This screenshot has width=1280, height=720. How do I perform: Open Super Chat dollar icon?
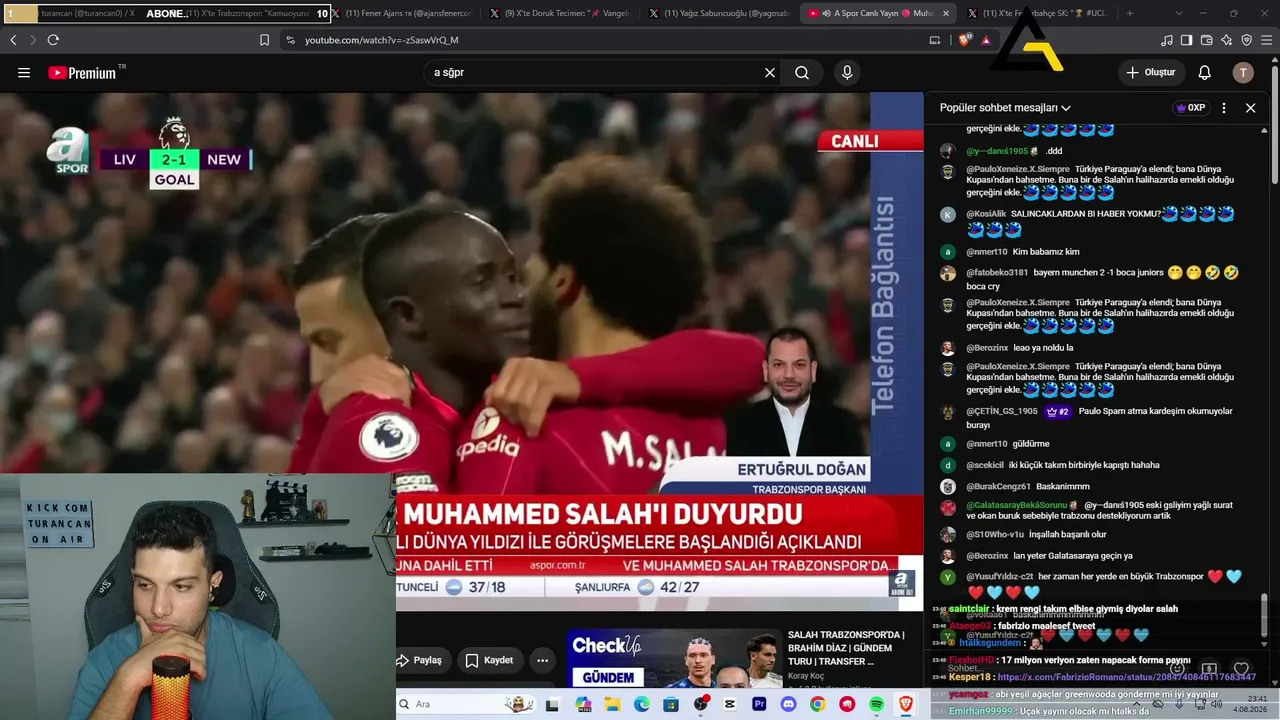1209,668
